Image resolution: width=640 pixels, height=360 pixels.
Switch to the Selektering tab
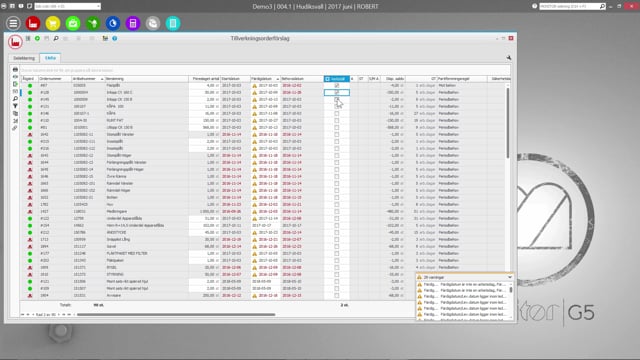tap(24, 58)
